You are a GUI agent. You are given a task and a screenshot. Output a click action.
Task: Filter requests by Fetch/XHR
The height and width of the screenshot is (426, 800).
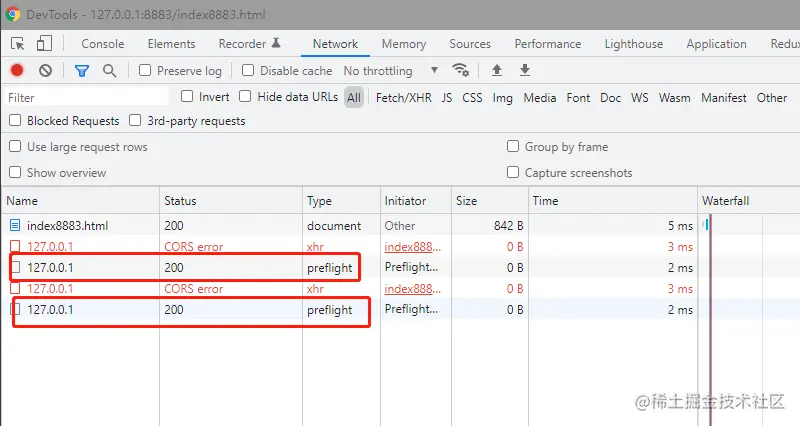[x=404, y=98]
